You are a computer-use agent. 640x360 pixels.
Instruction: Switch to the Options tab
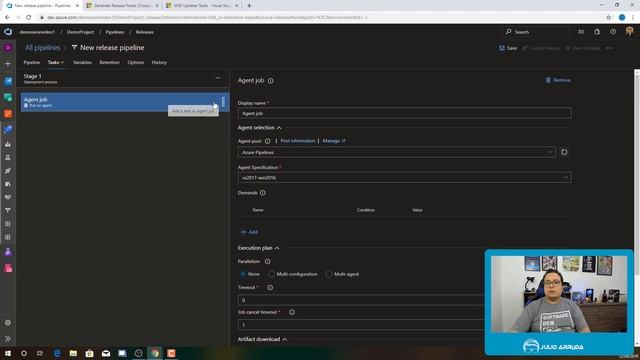pyautogui.click(x=136, y=62)
